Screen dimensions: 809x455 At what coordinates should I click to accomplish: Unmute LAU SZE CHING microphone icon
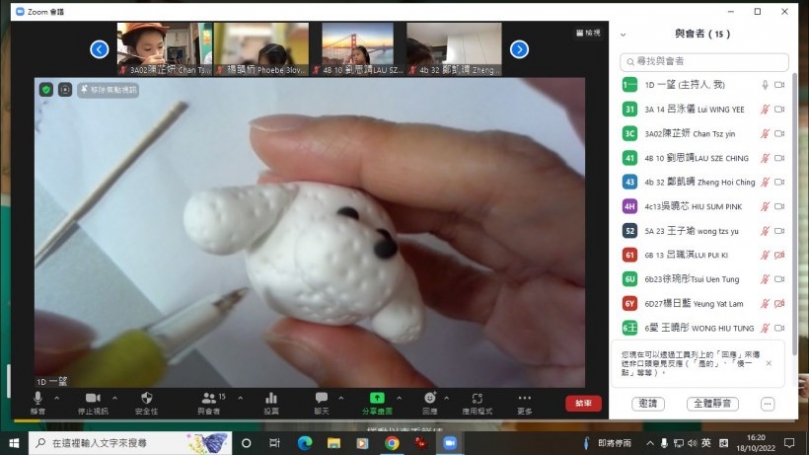[765, 158]
